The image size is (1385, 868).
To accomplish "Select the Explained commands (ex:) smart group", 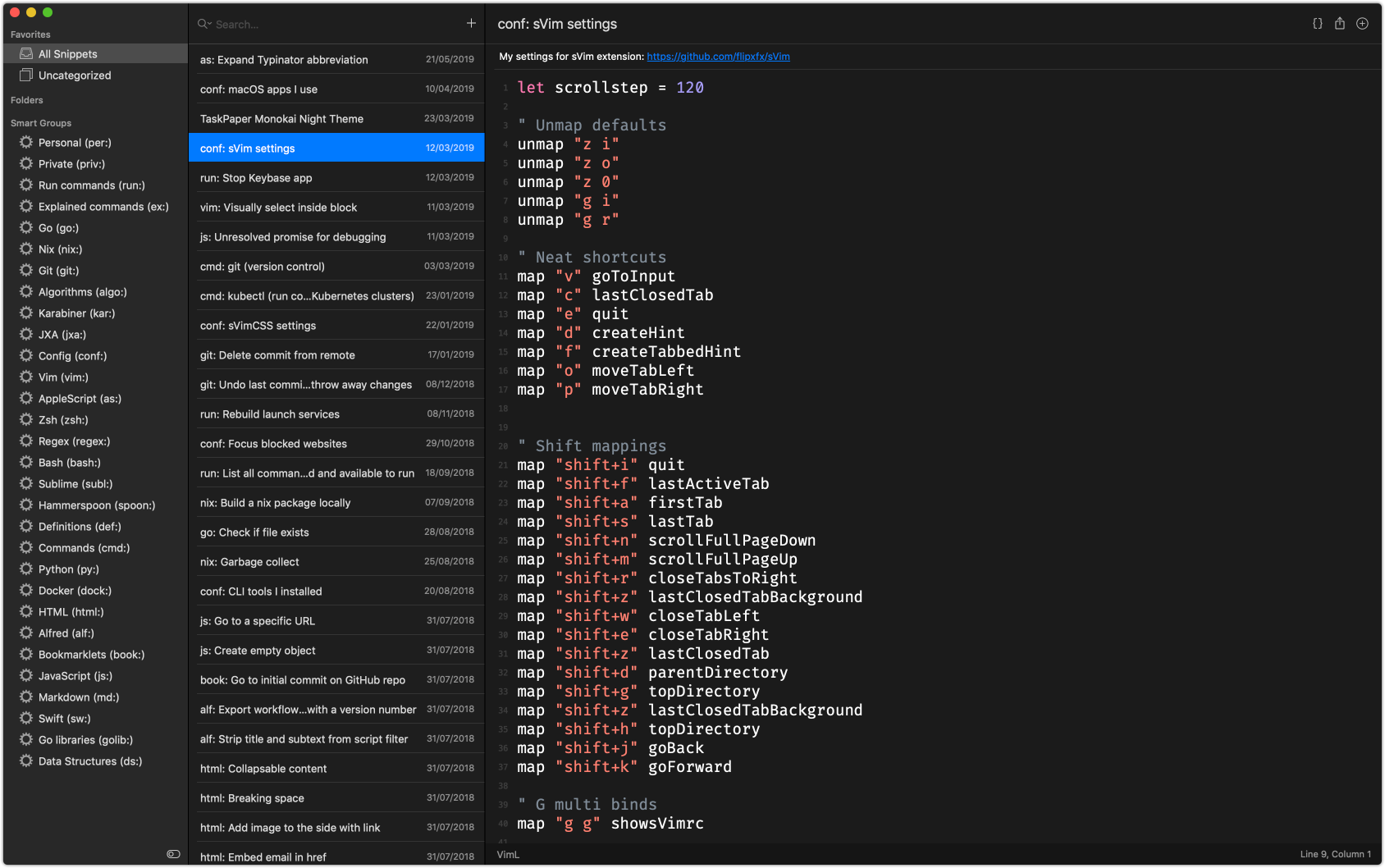I will 95,207.
